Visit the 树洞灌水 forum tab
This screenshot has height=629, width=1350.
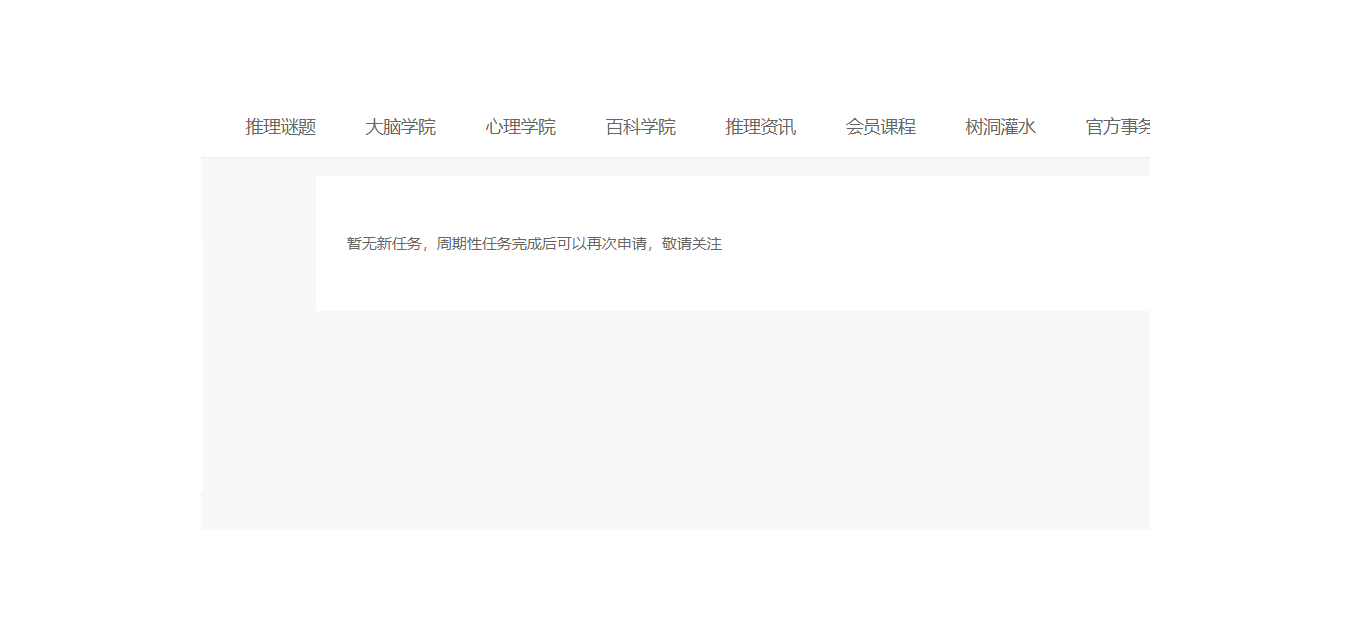[x=1000, y=127]
